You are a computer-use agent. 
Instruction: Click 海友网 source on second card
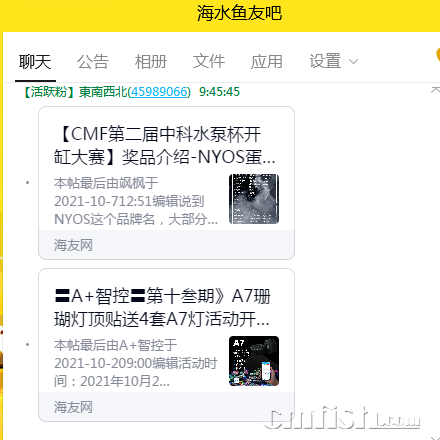[x=73, y=407]
